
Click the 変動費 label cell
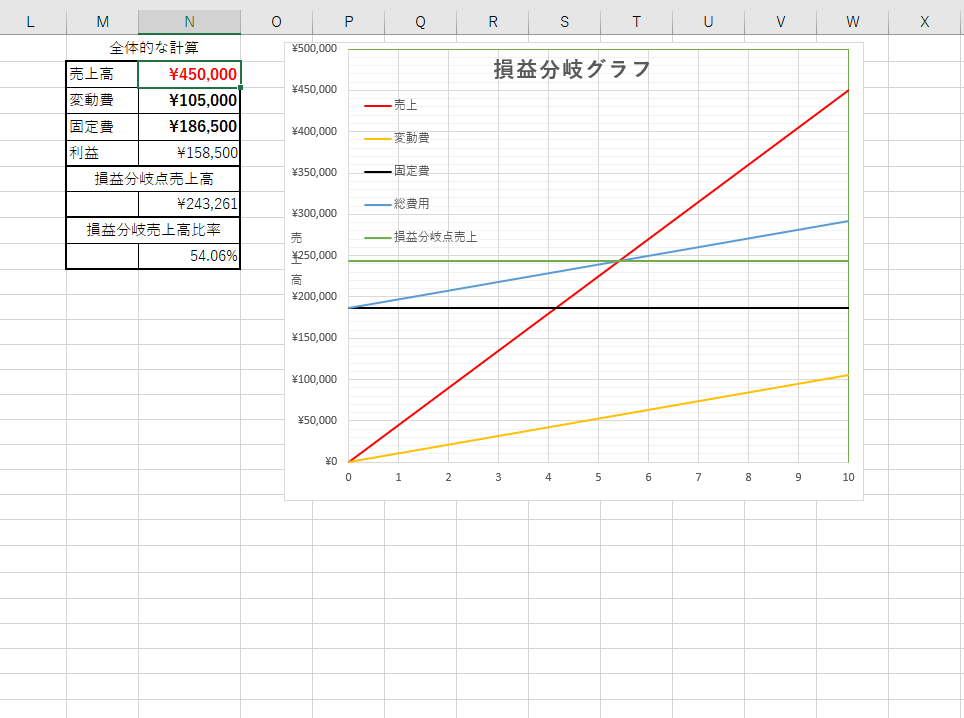point(102,100)
